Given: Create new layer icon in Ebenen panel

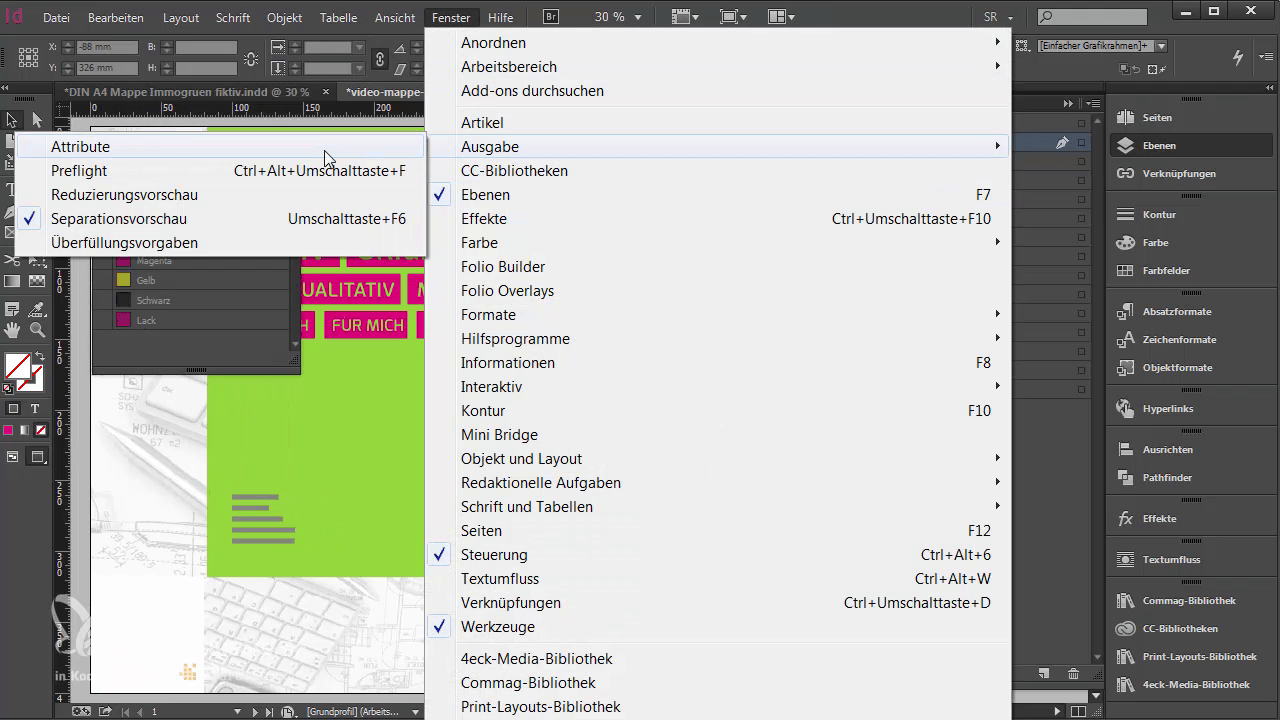Looking at the screenshot, I should pyautogui.click(x=1043, y=675).
